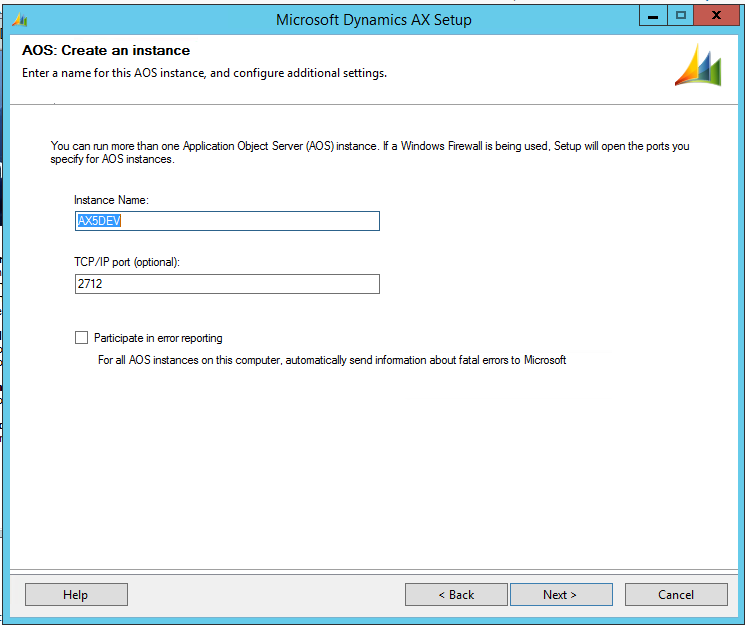
Task: Click the Microsoft Dynamics logo in header
Action: (x=699, y=66)
